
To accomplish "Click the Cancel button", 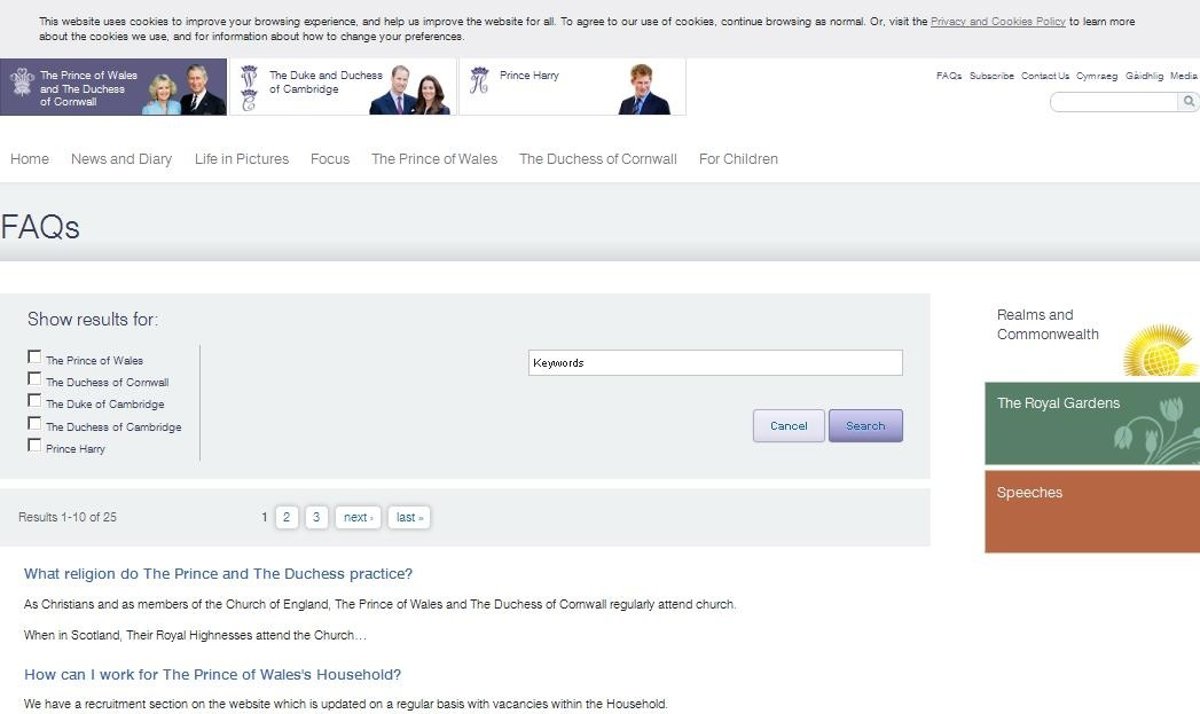I will pyautogui.click(x=789, y=426).
